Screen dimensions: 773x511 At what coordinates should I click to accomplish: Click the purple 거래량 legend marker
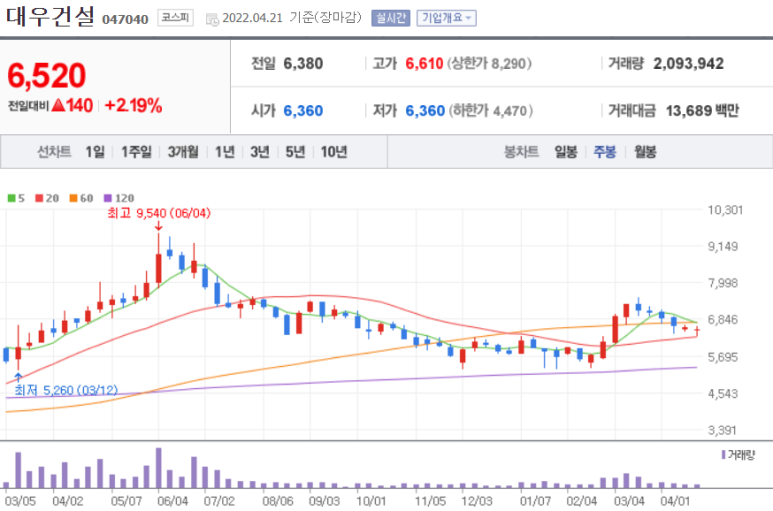click(723, 455)
